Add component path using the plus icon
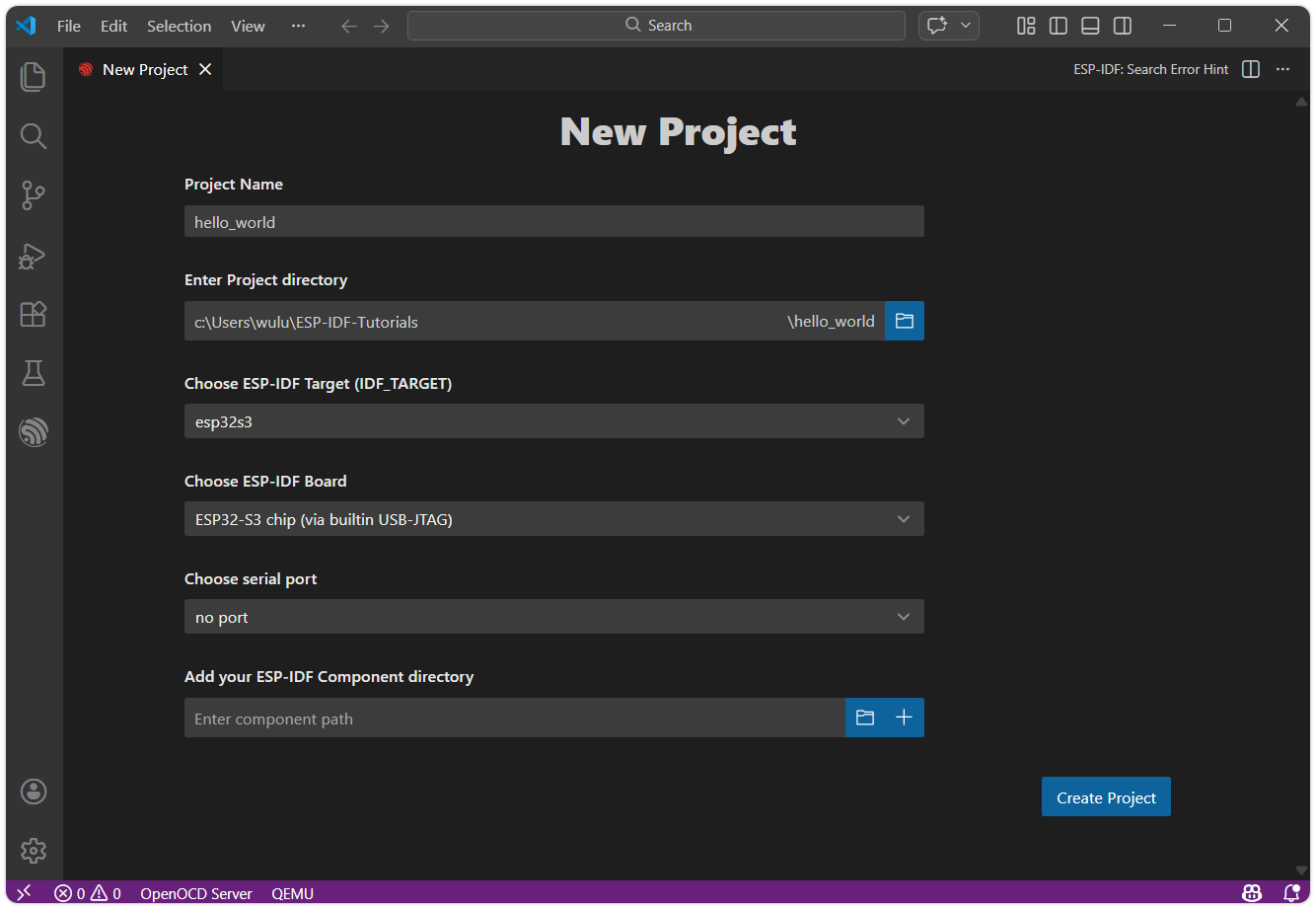 tap(904, 718)
